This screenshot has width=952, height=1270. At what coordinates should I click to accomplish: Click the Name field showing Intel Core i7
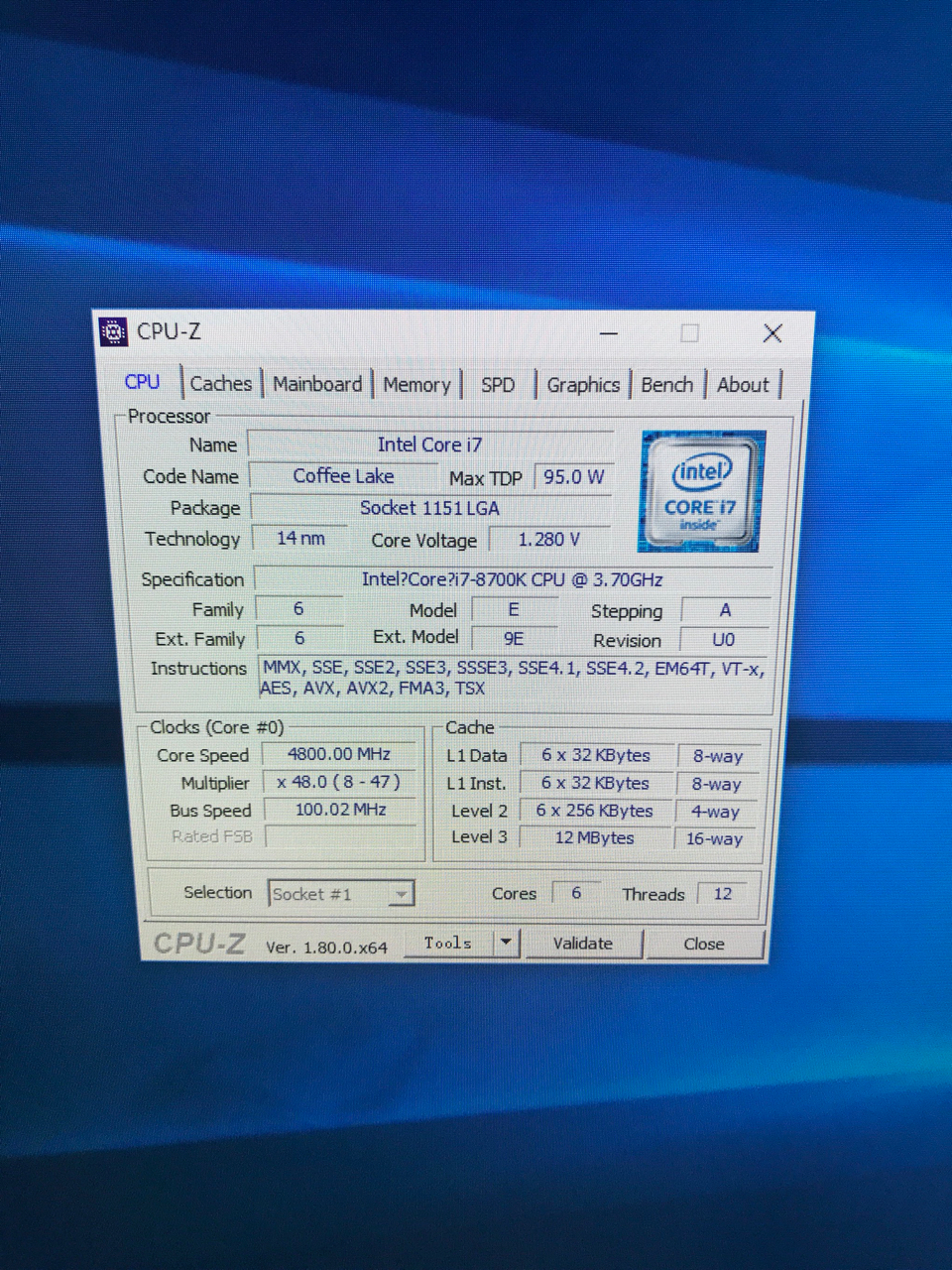point(430,444)
